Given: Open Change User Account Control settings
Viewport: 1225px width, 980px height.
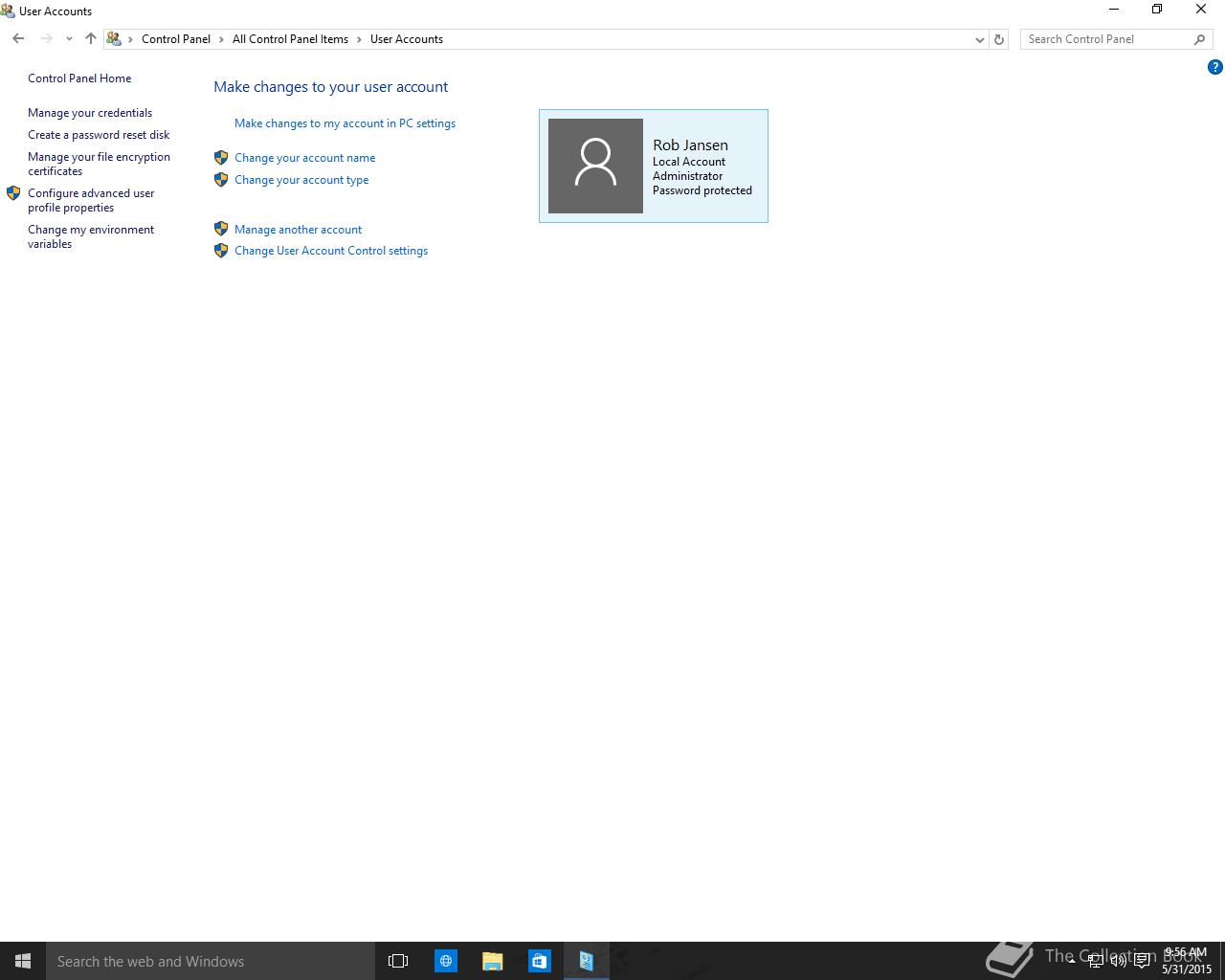Looking at the screenshot, I should (331, 251).
